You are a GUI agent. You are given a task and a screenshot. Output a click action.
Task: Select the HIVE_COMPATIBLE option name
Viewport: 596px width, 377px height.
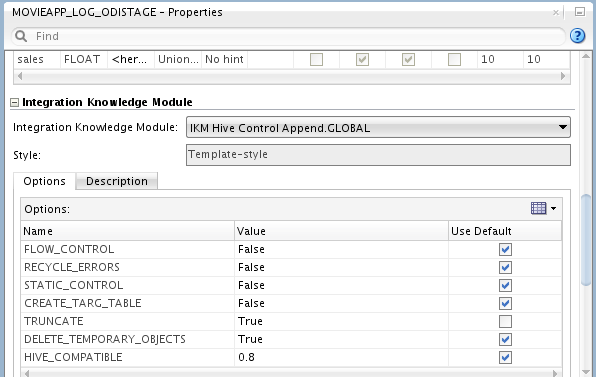click(x=73, y=357)
